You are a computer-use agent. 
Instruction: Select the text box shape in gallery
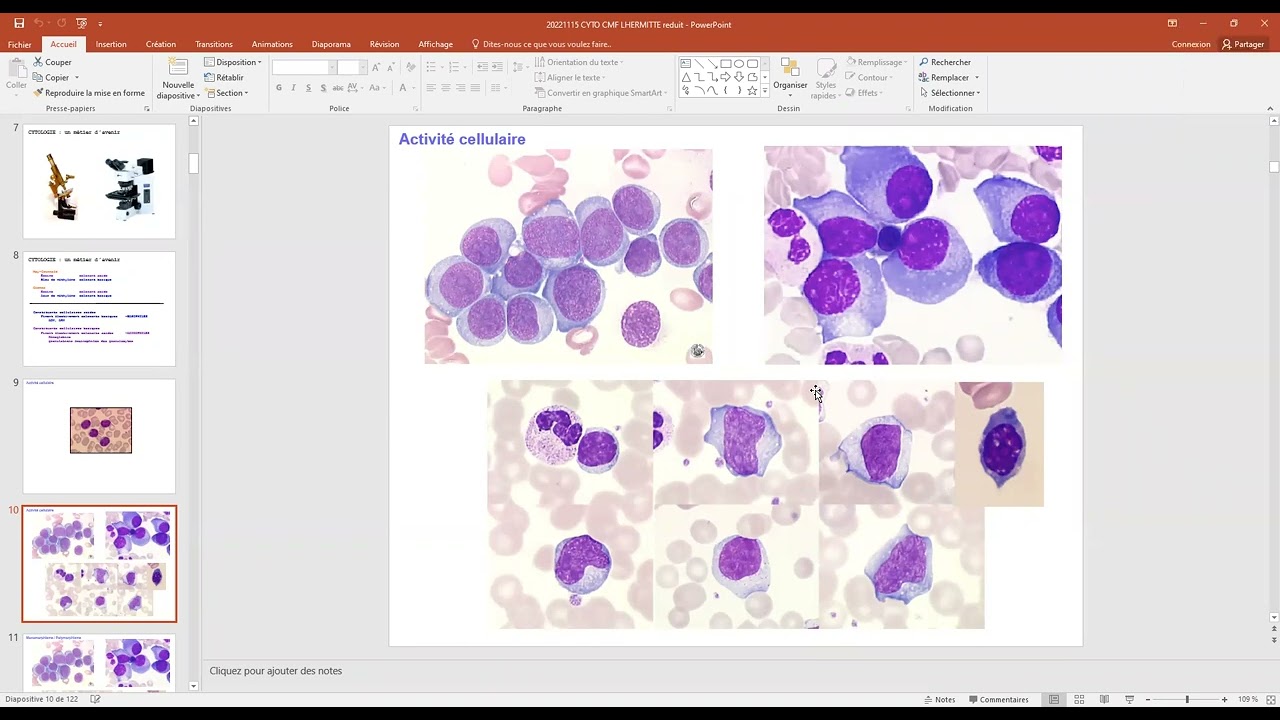686,63
